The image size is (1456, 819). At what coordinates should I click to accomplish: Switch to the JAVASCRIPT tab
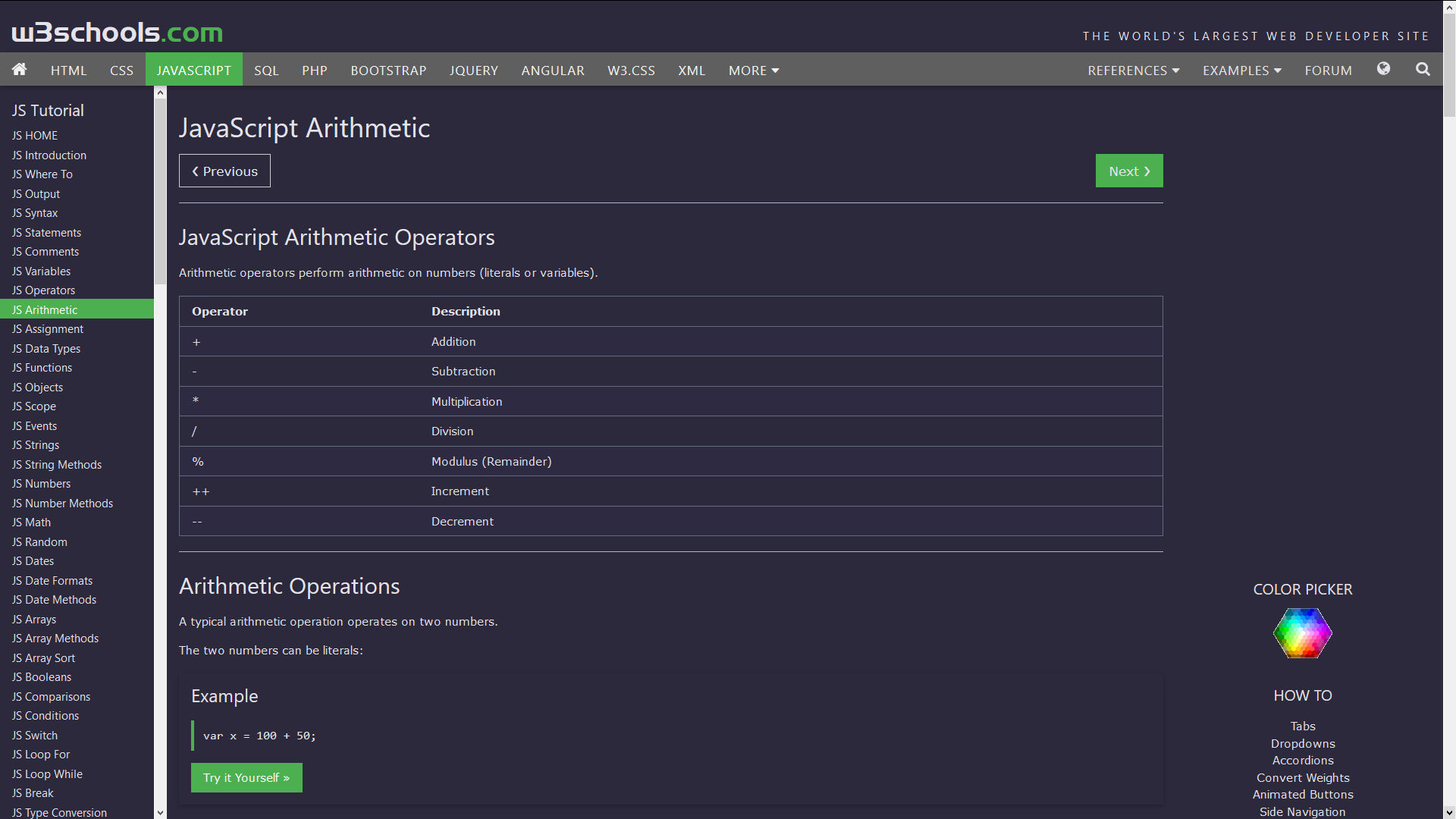click(193, 70)
